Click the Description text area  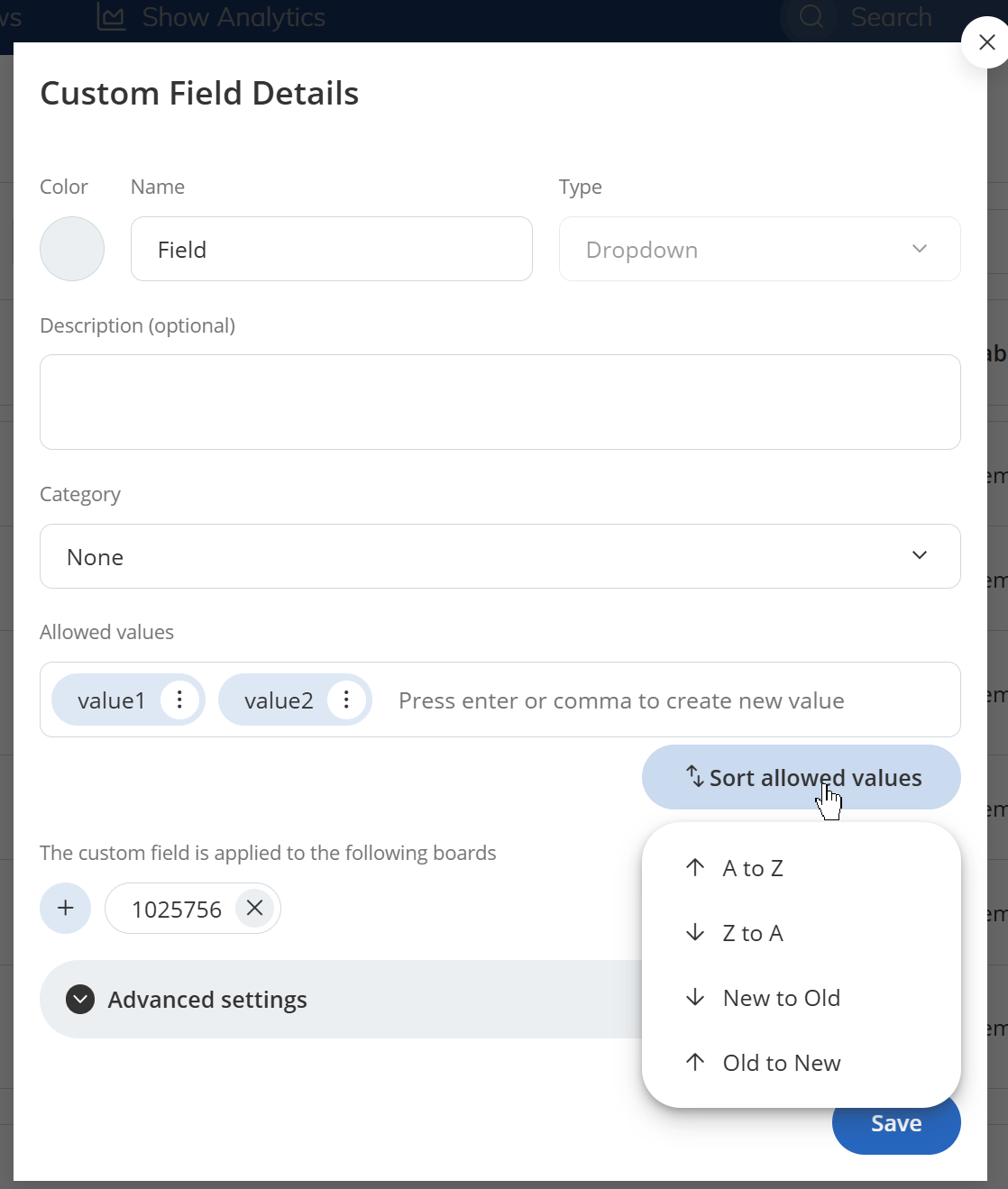pos(499,402)
